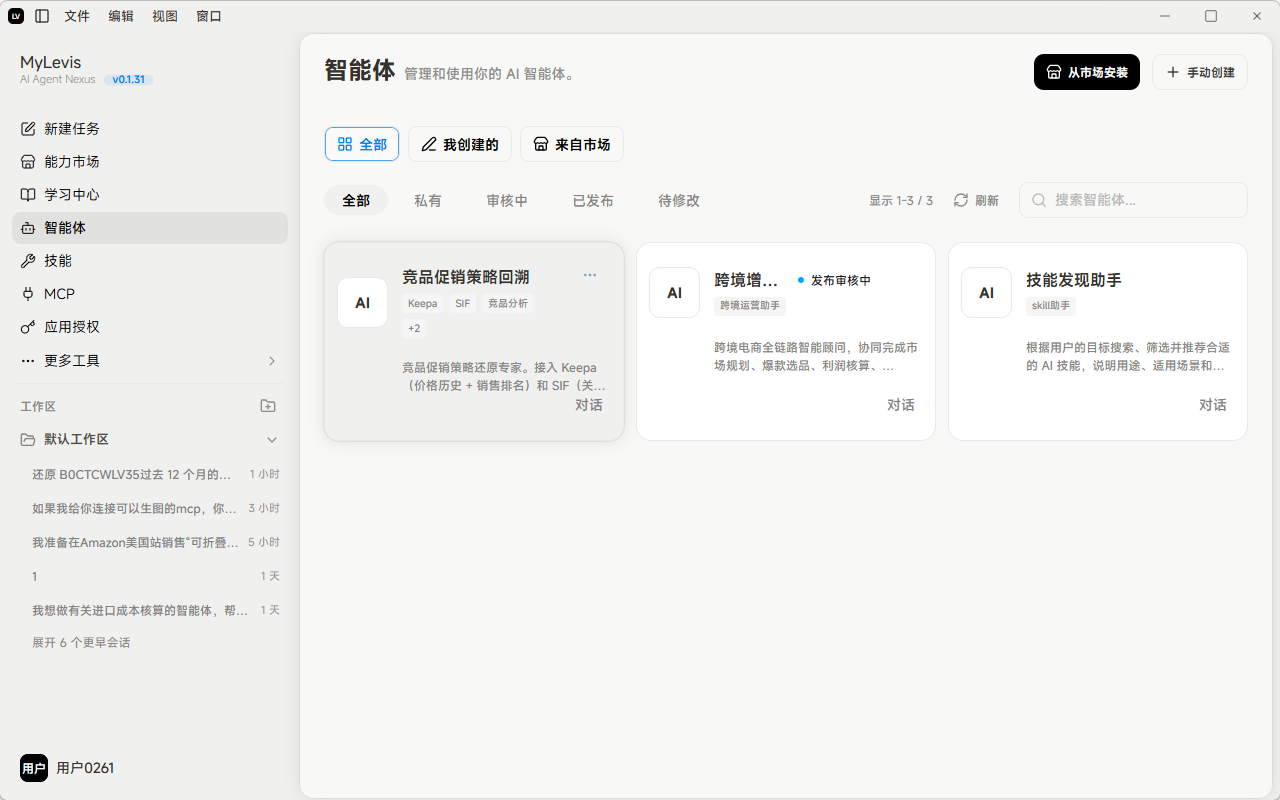Open conversation 如果我给你连接可以生图的mcp
Viewport: 1280px width, 800px height.
coord(155,508)
